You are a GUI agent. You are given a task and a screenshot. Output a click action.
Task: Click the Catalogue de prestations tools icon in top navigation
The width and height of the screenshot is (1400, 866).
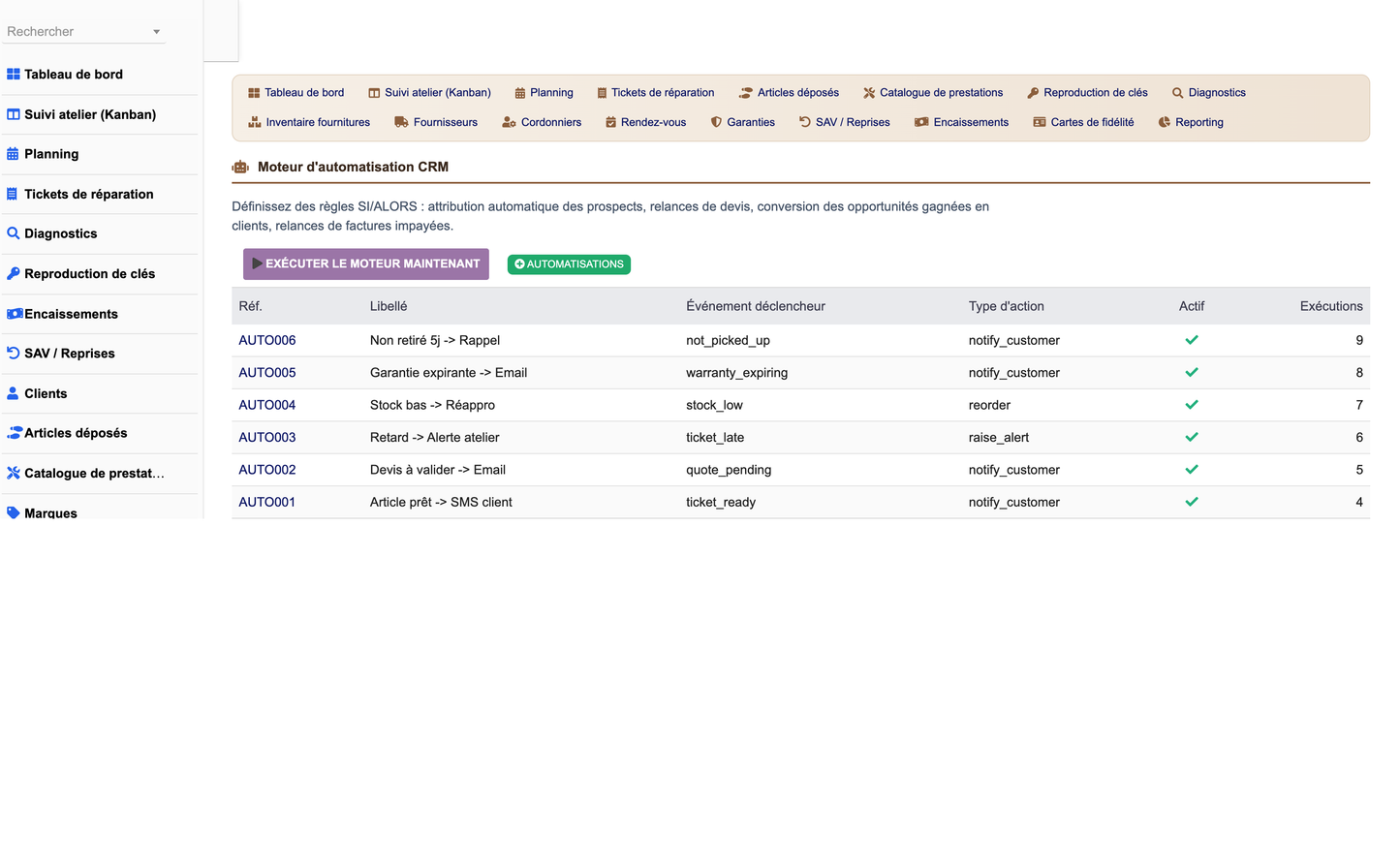pyautogui.click(x=869, y=93)
